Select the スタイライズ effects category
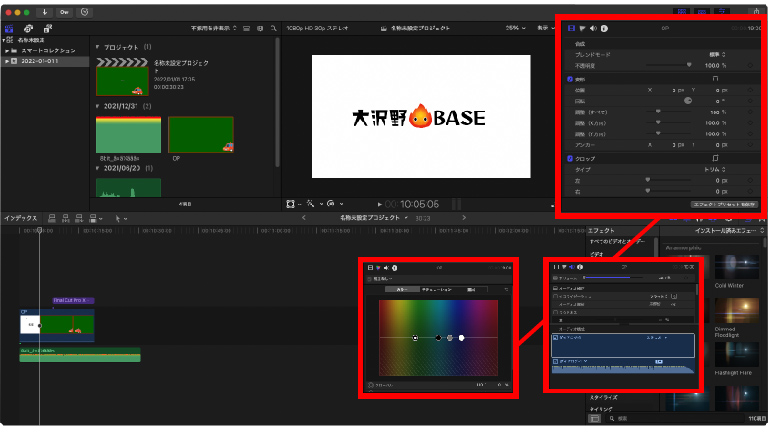Screen dimensions: 768x432 [603, 397]
